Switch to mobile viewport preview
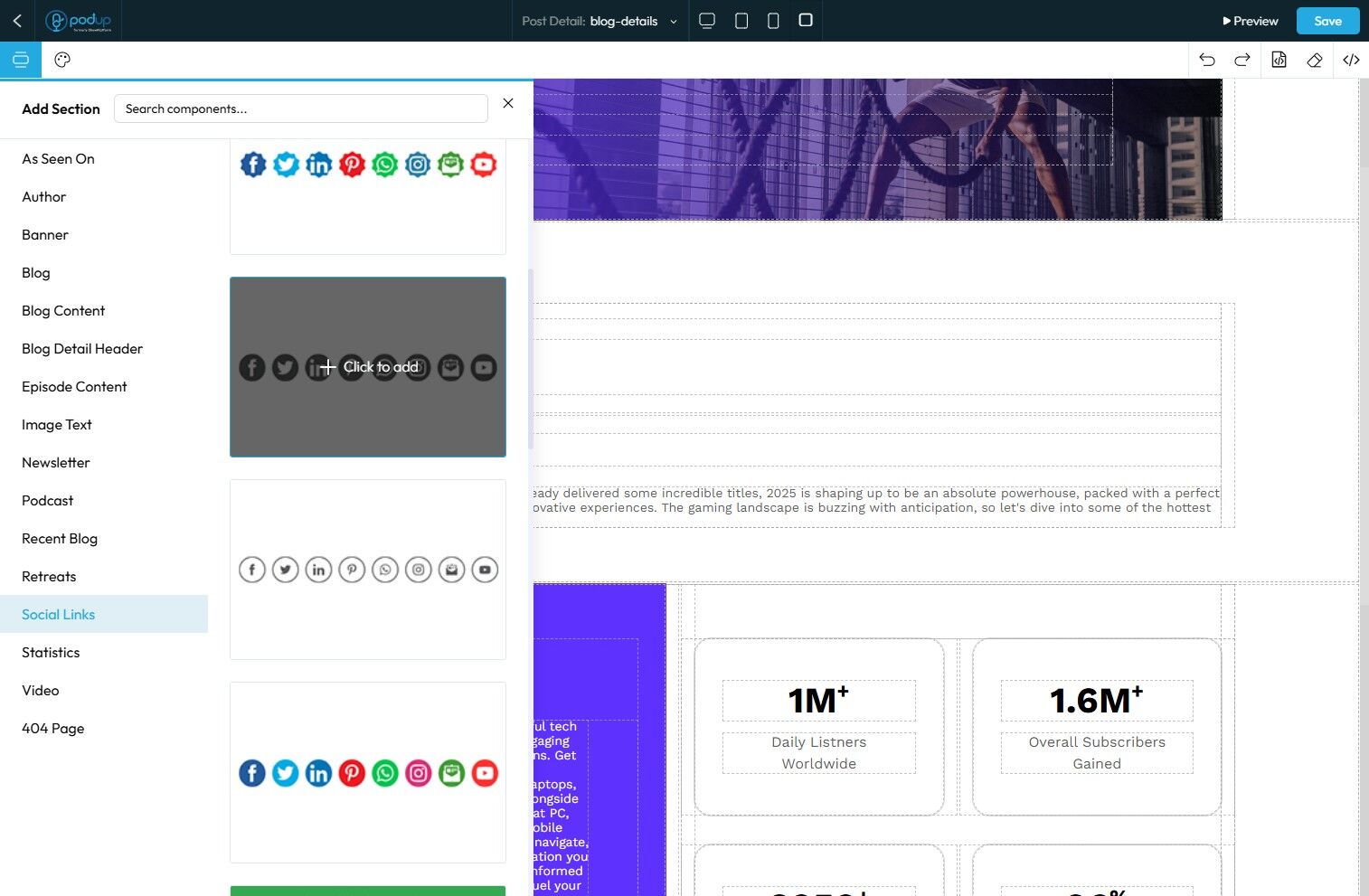This screenshot has width=1369, height=896. pyautogui.click(x=773, y=21)
